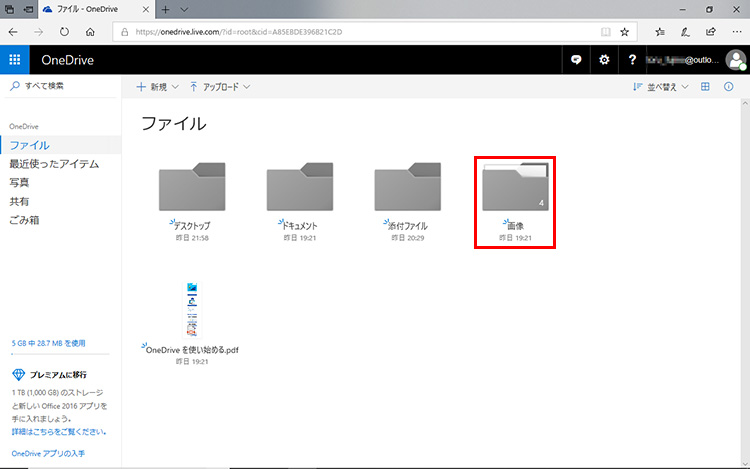Open the chat message icon in header
750x469 pixels.
coord(576,60)
